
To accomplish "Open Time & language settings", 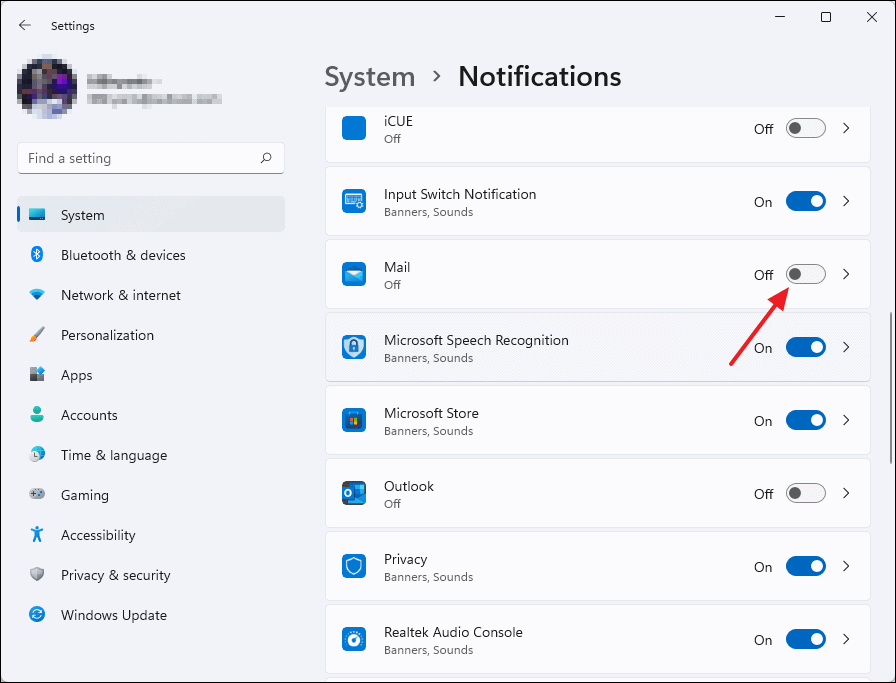I will coord(151,455).
